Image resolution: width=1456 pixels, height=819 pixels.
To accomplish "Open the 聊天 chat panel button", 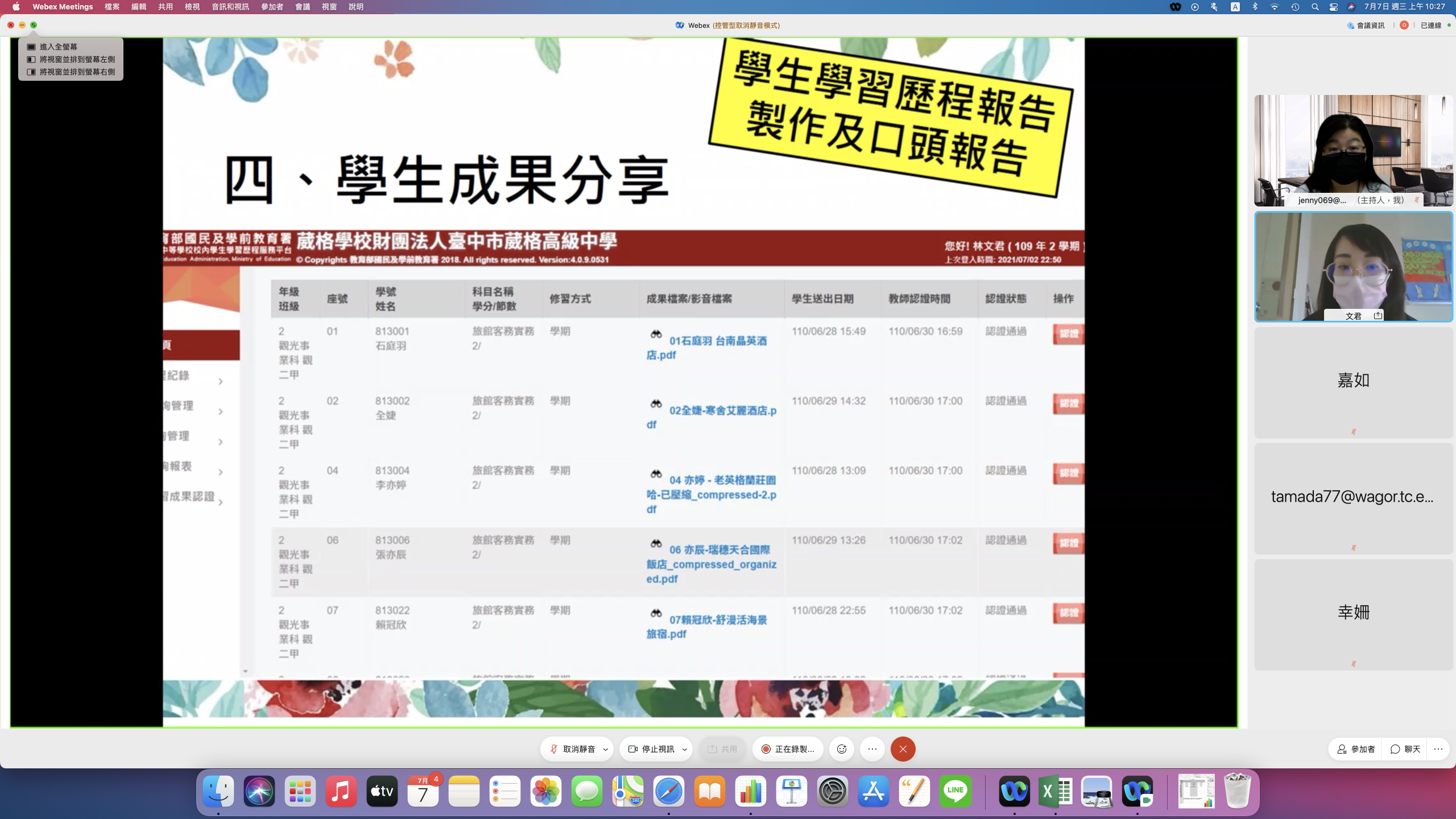I will 1405,749.
